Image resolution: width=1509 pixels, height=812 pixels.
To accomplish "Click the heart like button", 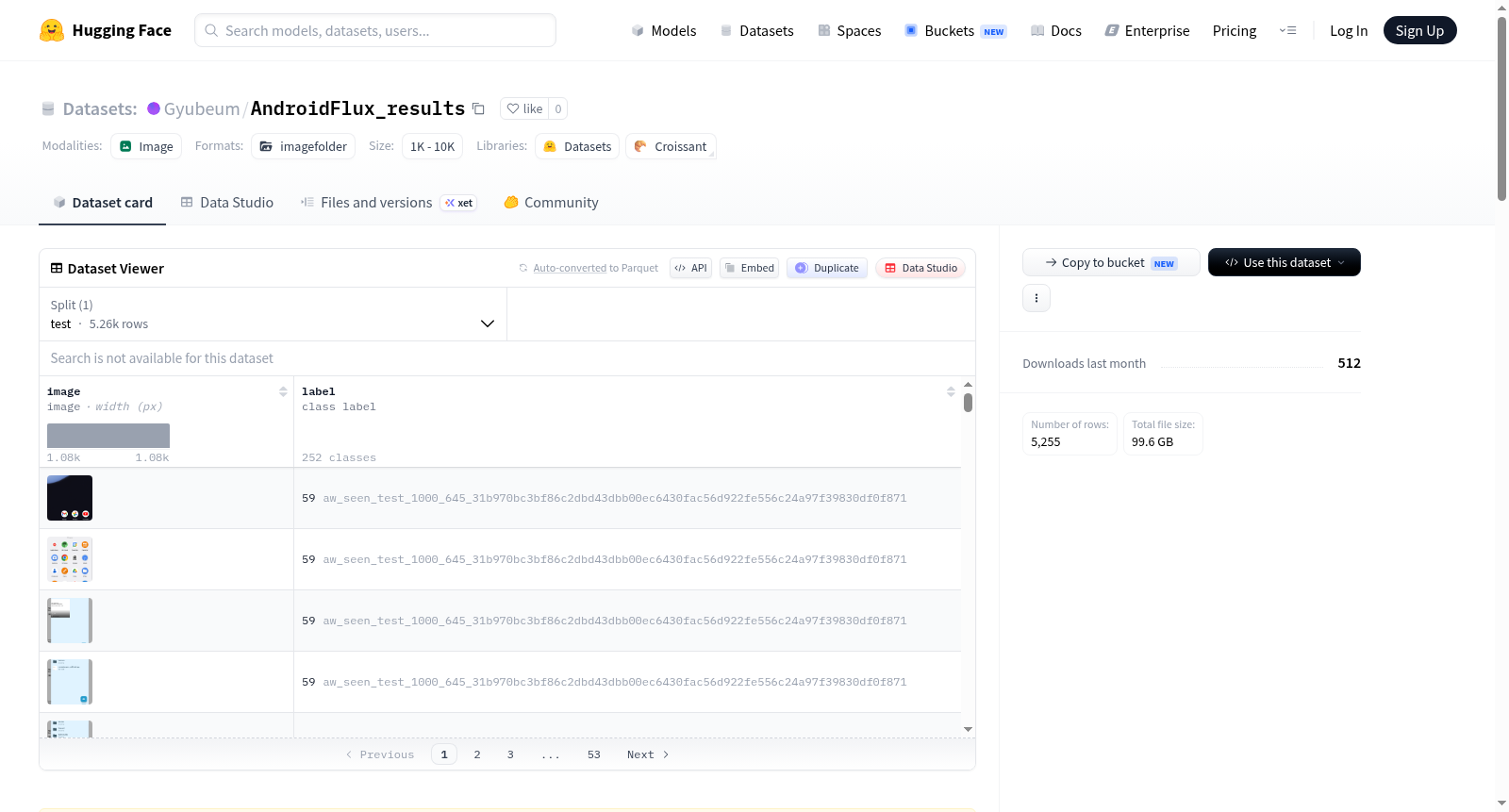I will click(524, 108).
